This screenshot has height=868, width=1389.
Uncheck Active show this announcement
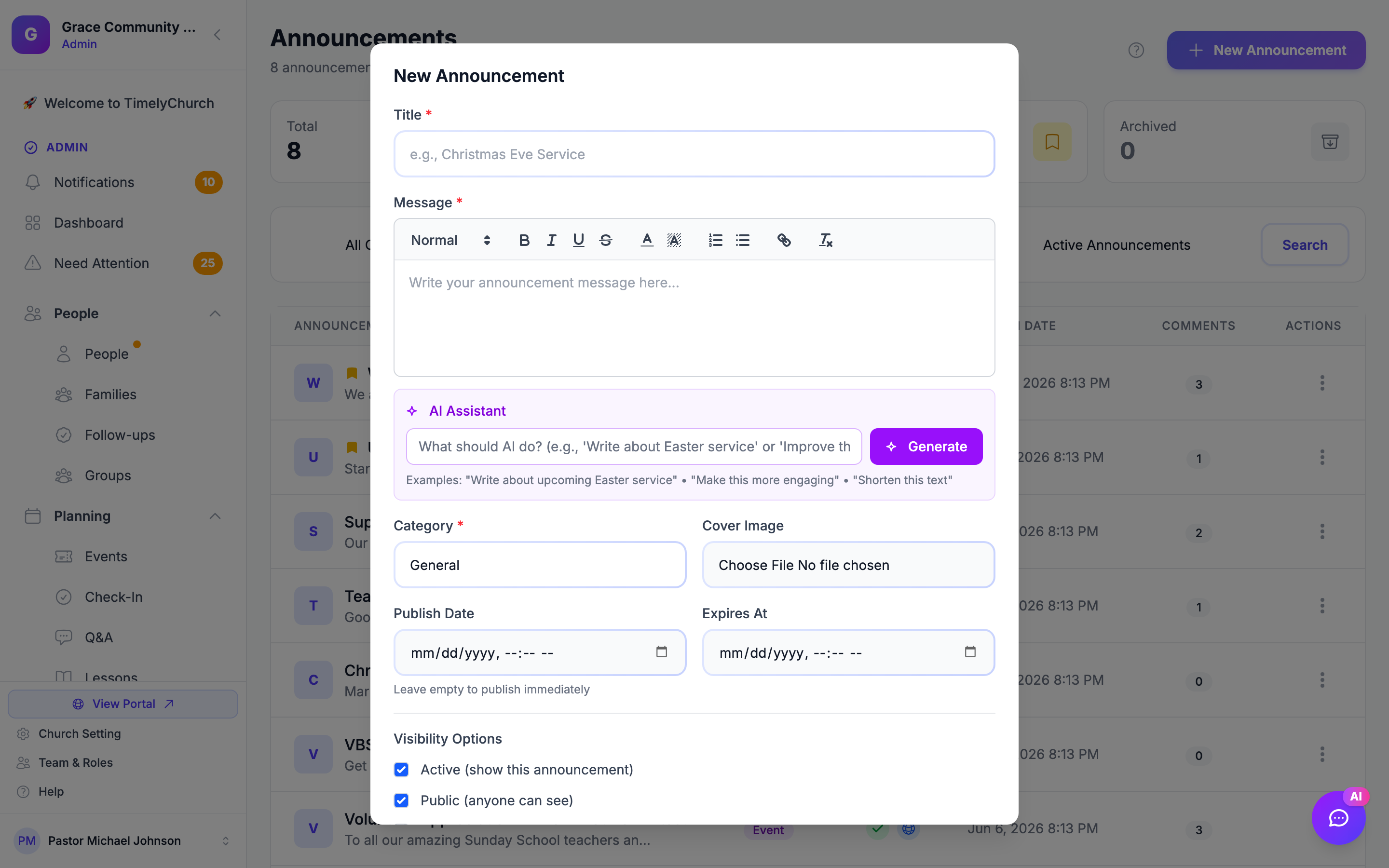[401, 769]
